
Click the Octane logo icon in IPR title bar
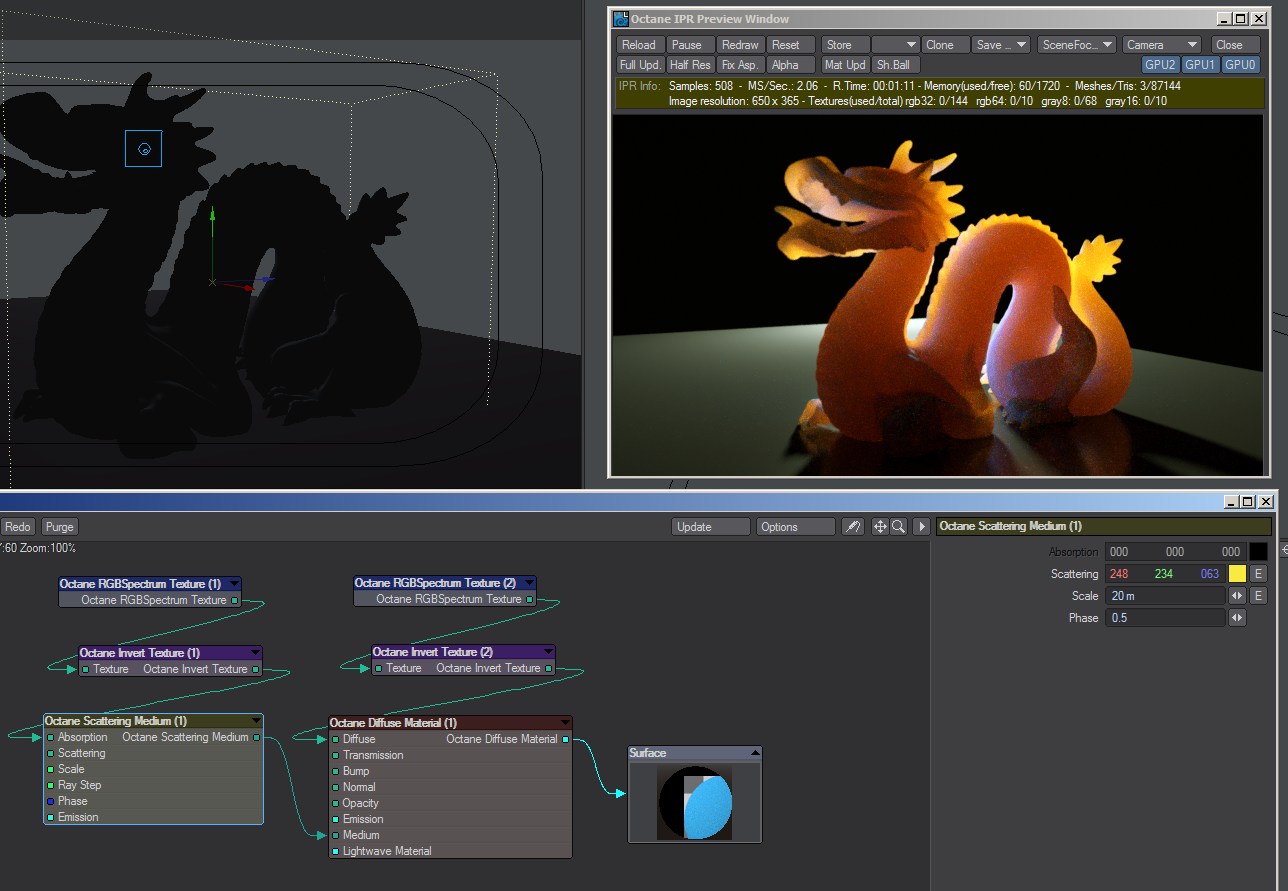621,18
